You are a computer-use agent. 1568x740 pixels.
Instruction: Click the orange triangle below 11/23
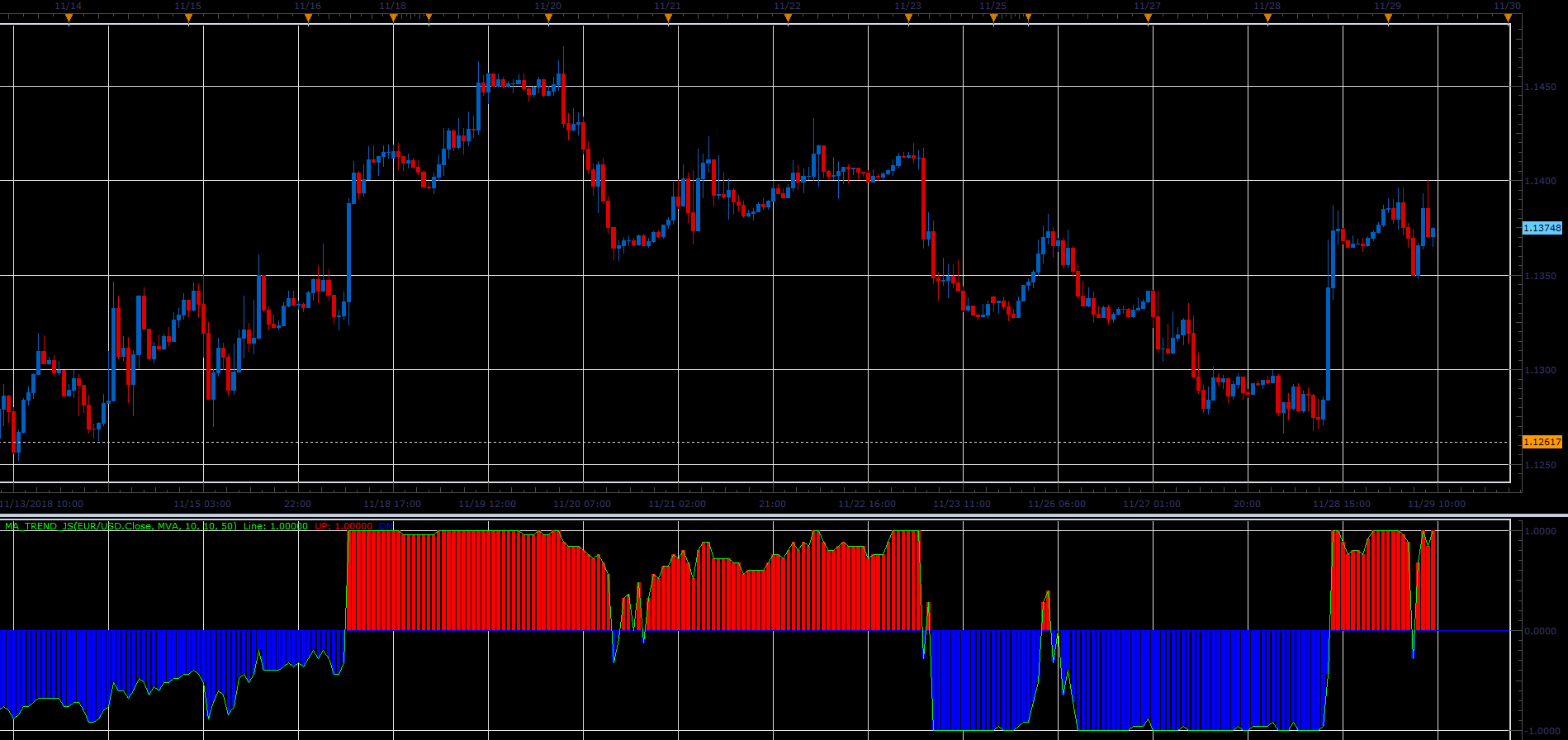[x=908, y=17]
